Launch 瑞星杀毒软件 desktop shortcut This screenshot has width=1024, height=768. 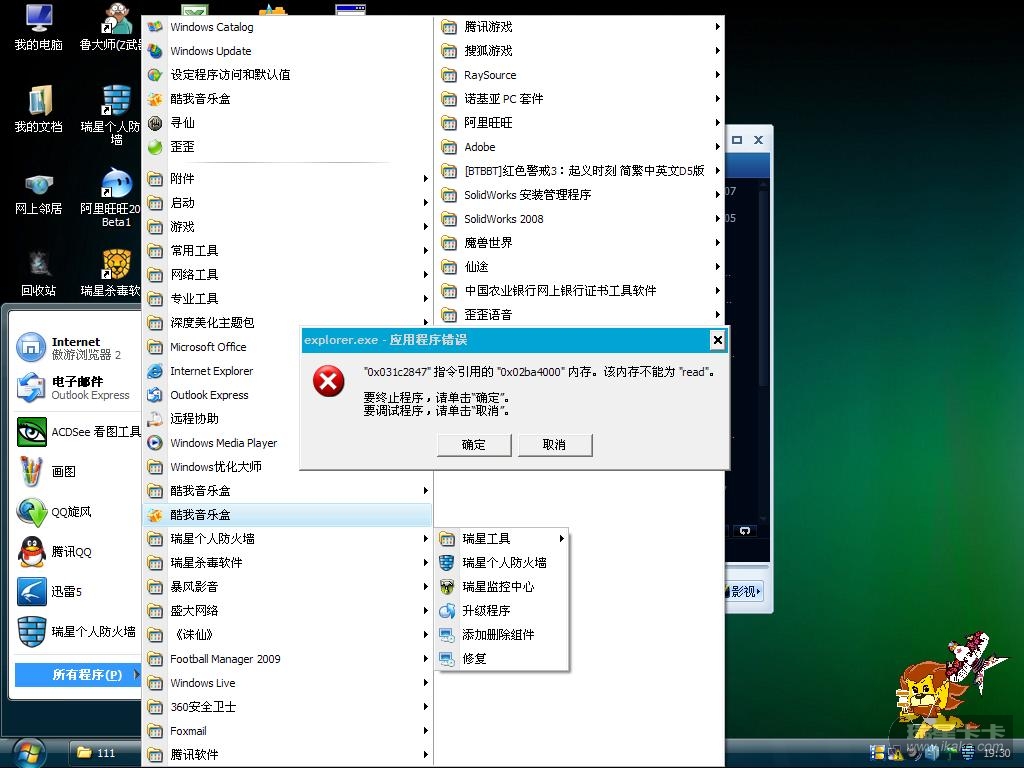[111, 274]
